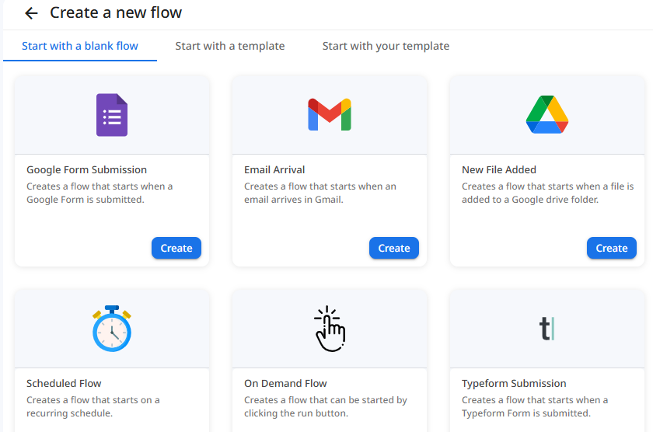The width and height of the screenshot is (654, 433).
Task: Click the Google Forms purple document icon
Action: click(112, 115)
